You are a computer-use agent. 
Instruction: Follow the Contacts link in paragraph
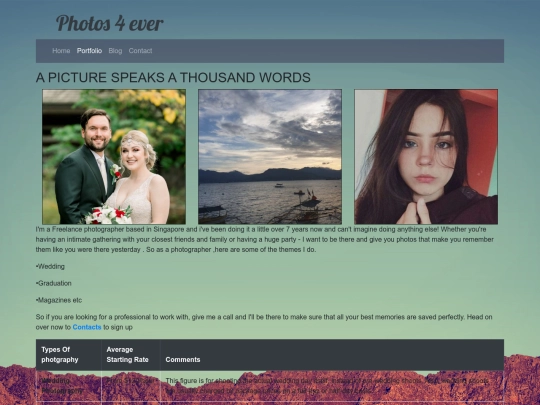87,327
